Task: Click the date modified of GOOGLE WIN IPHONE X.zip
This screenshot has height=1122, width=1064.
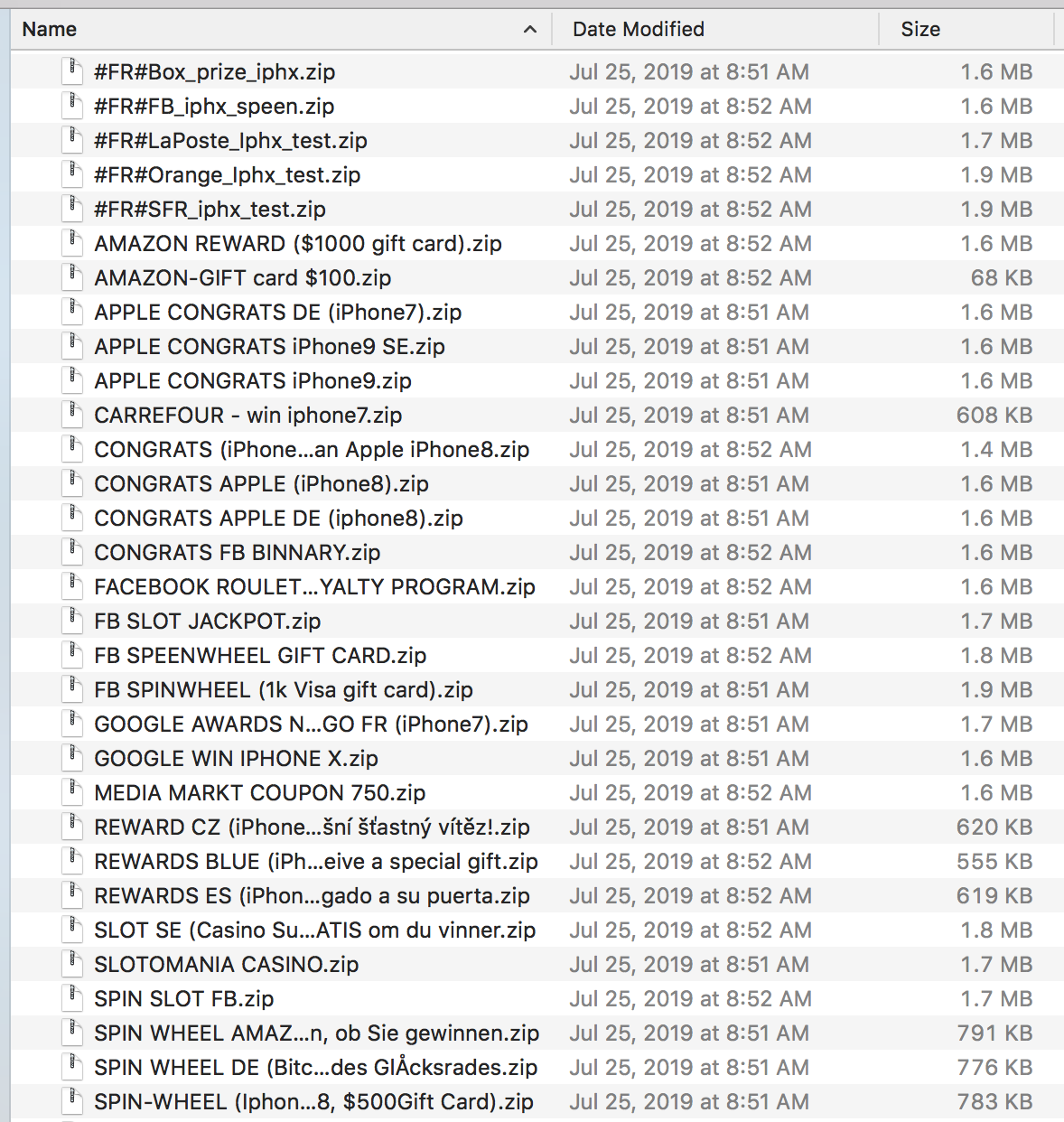Action: tap(689, 758)
